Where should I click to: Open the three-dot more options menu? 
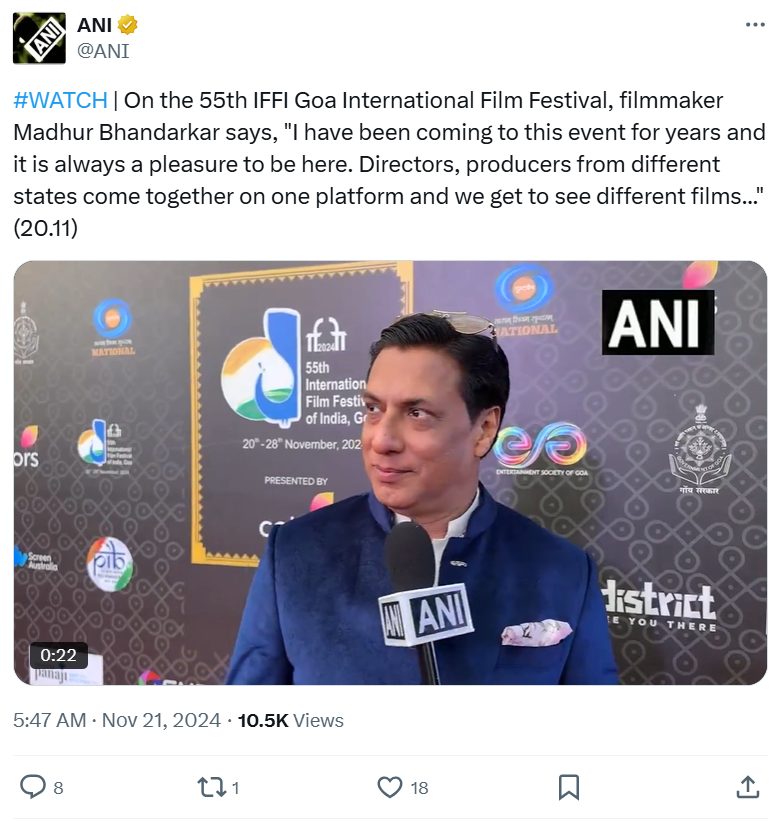[x=755, y=25]
